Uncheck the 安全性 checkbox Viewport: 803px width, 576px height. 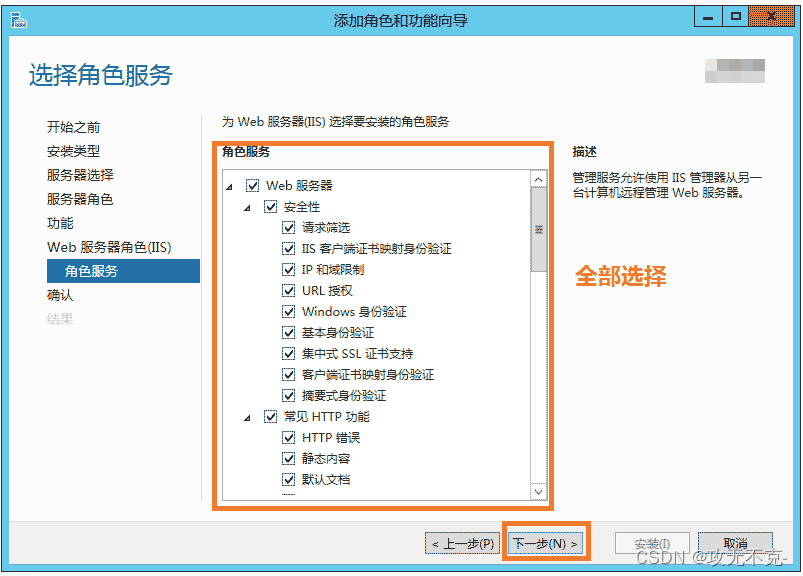coord(270,206)
